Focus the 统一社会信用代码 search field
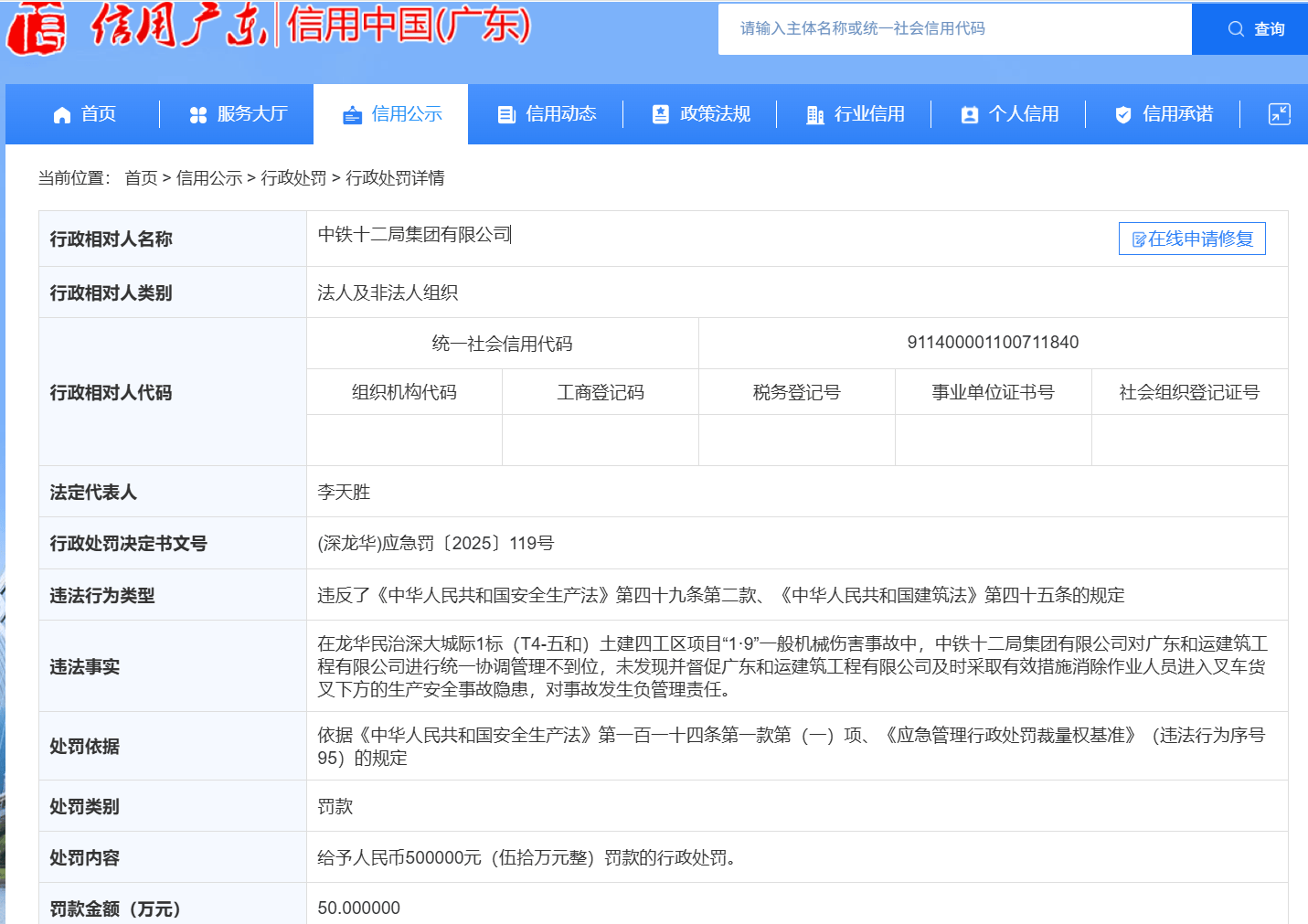This screenshot has height=924, width=1308. click(954, 29)
